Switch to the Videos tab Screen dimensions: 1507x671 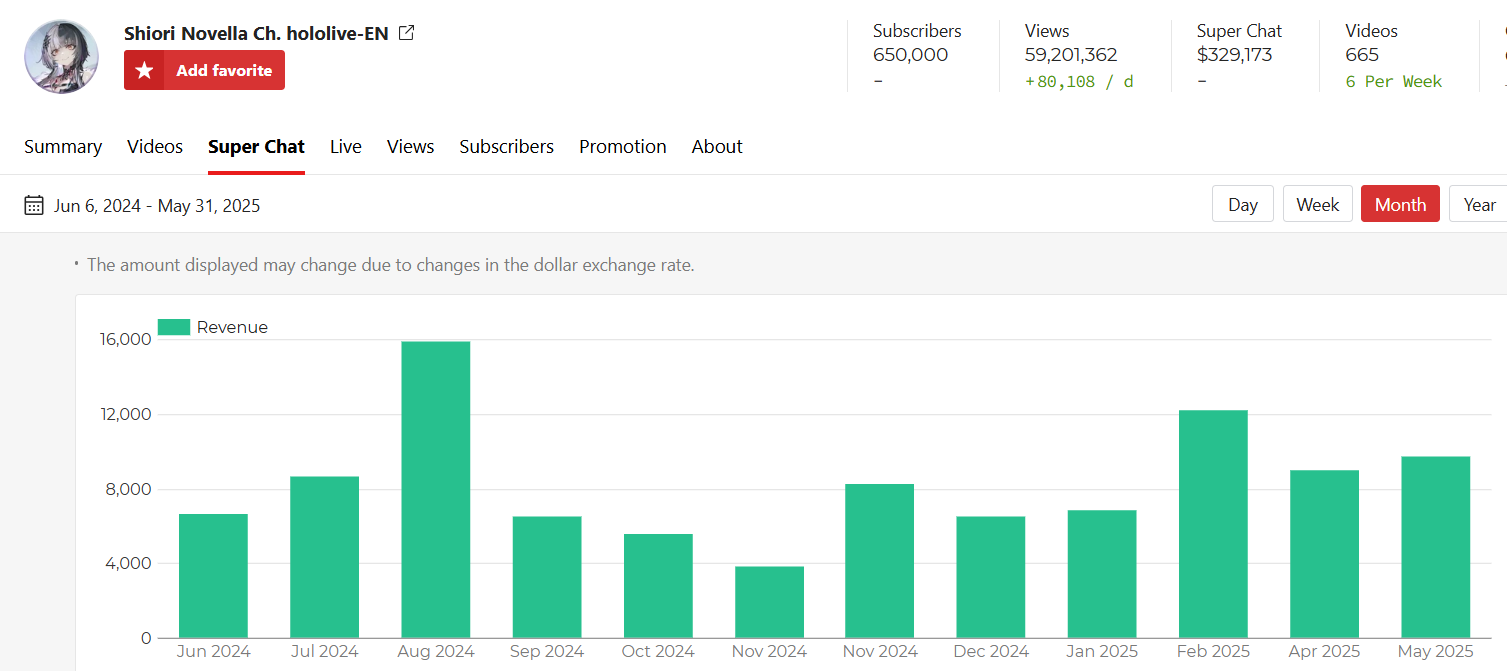point(155,147)
